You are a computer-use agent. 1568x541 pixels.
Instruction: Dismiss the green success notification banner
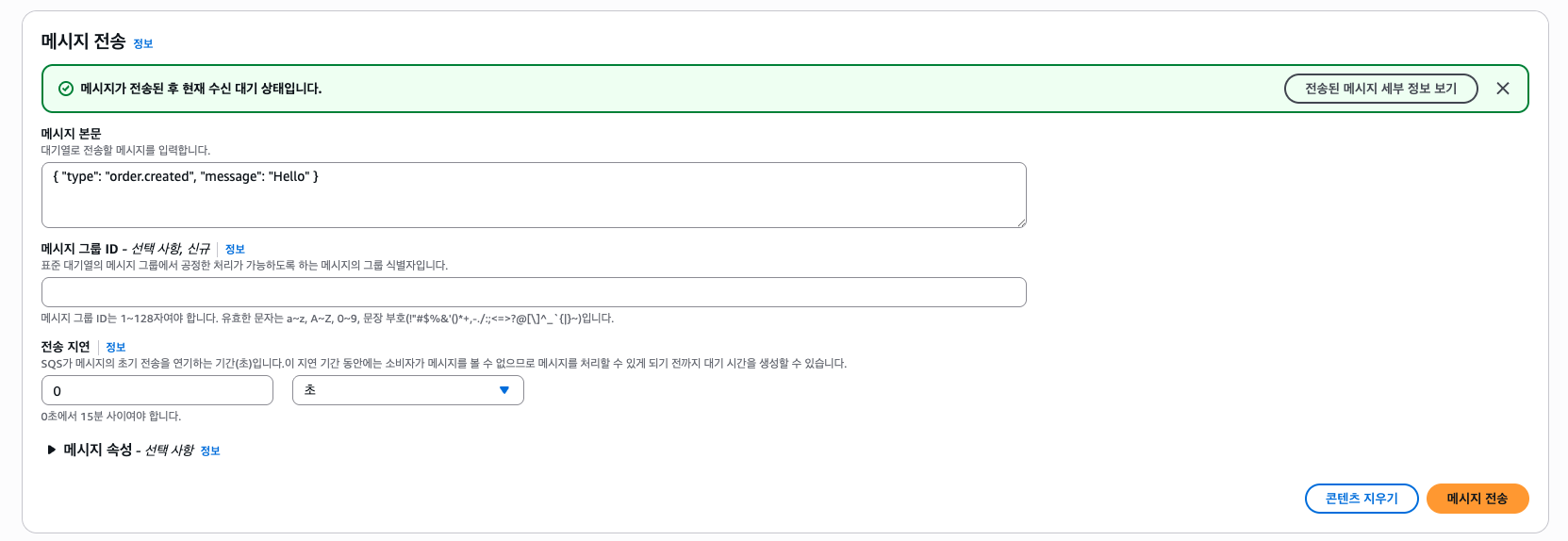1502,89
